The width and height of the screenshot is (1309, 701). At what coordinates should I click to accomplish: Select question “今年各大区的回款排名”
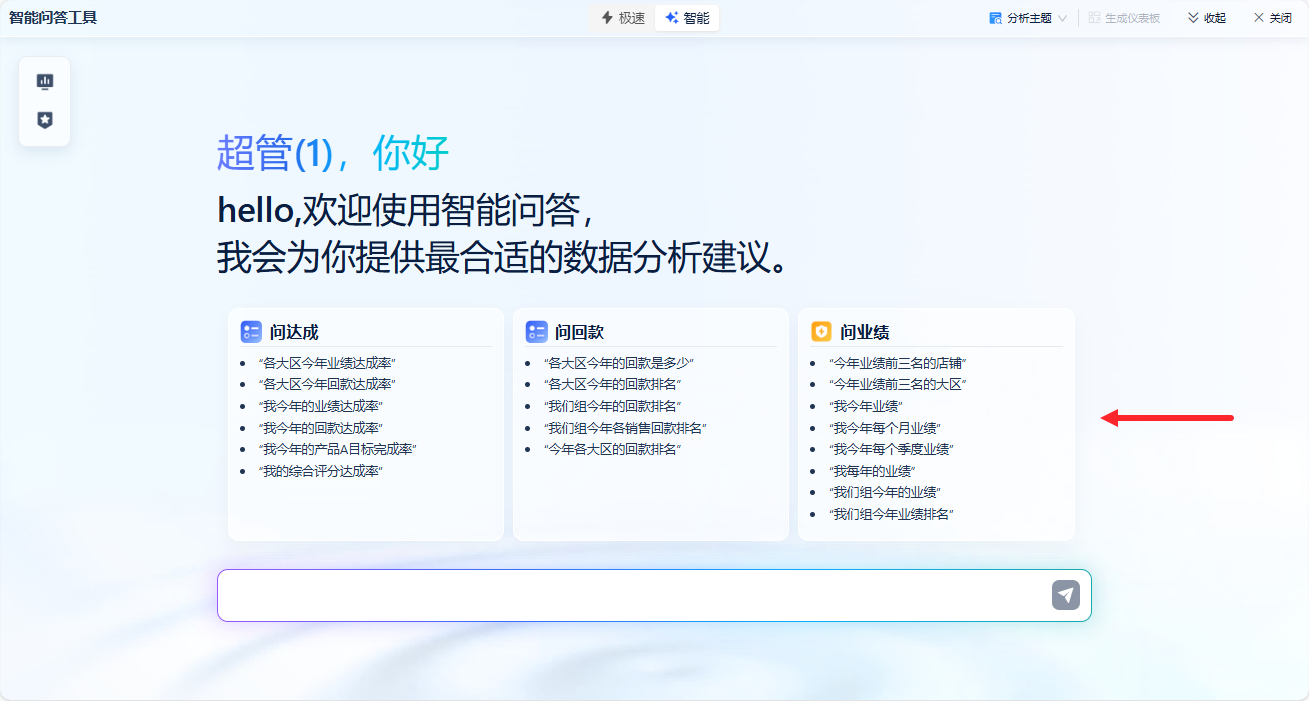pyautogui.click(x=612, y=450)
